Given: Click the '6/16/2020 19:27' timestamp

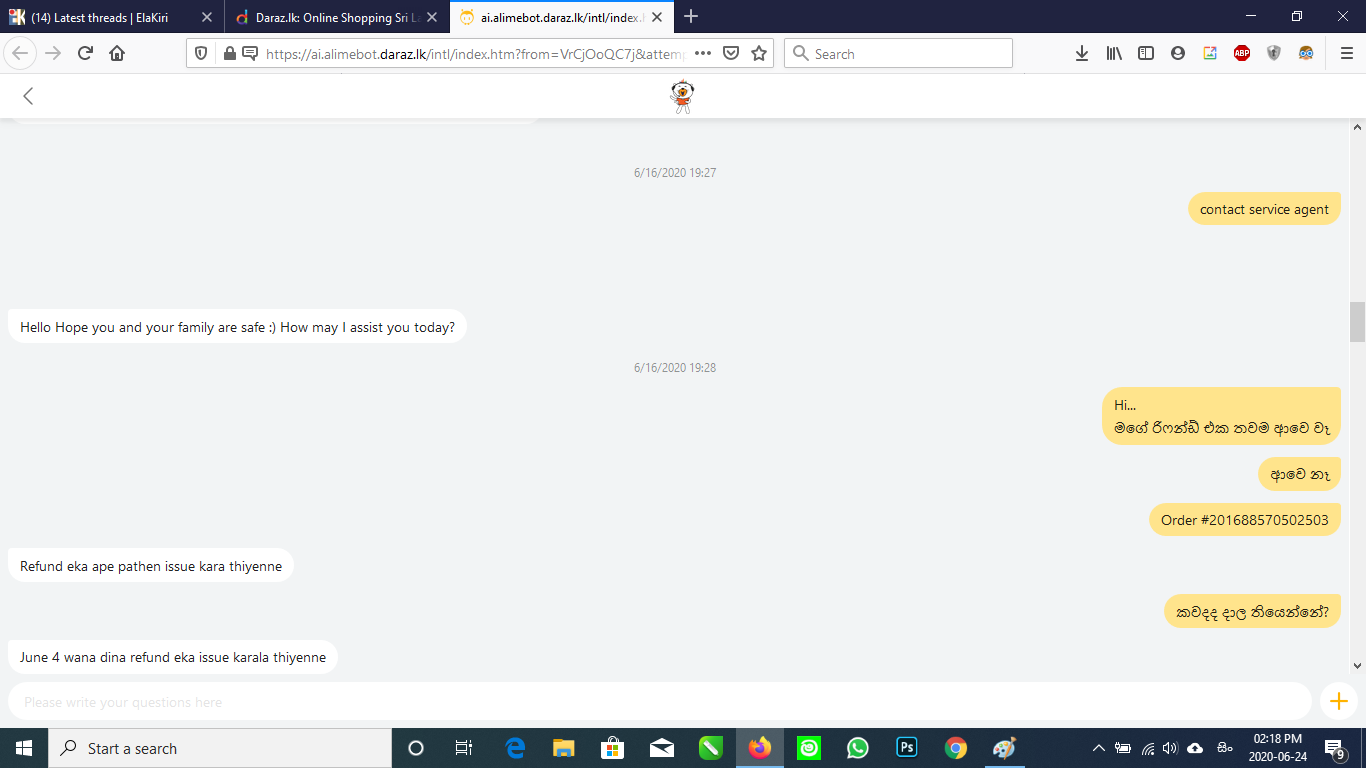Looking at the screenshot, I should (x=675, y=173).
